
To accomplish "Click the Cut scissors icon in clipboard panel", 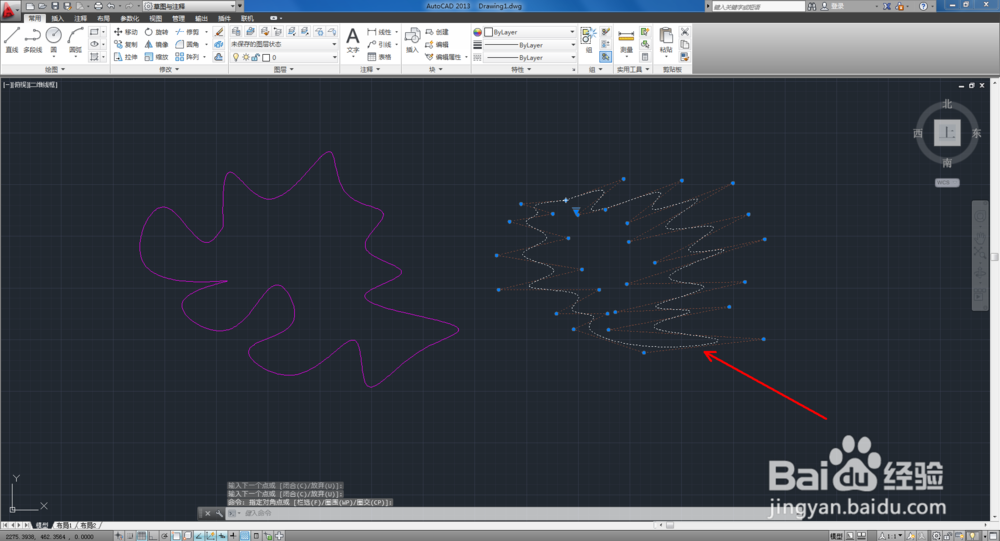I will click(684, 31).
